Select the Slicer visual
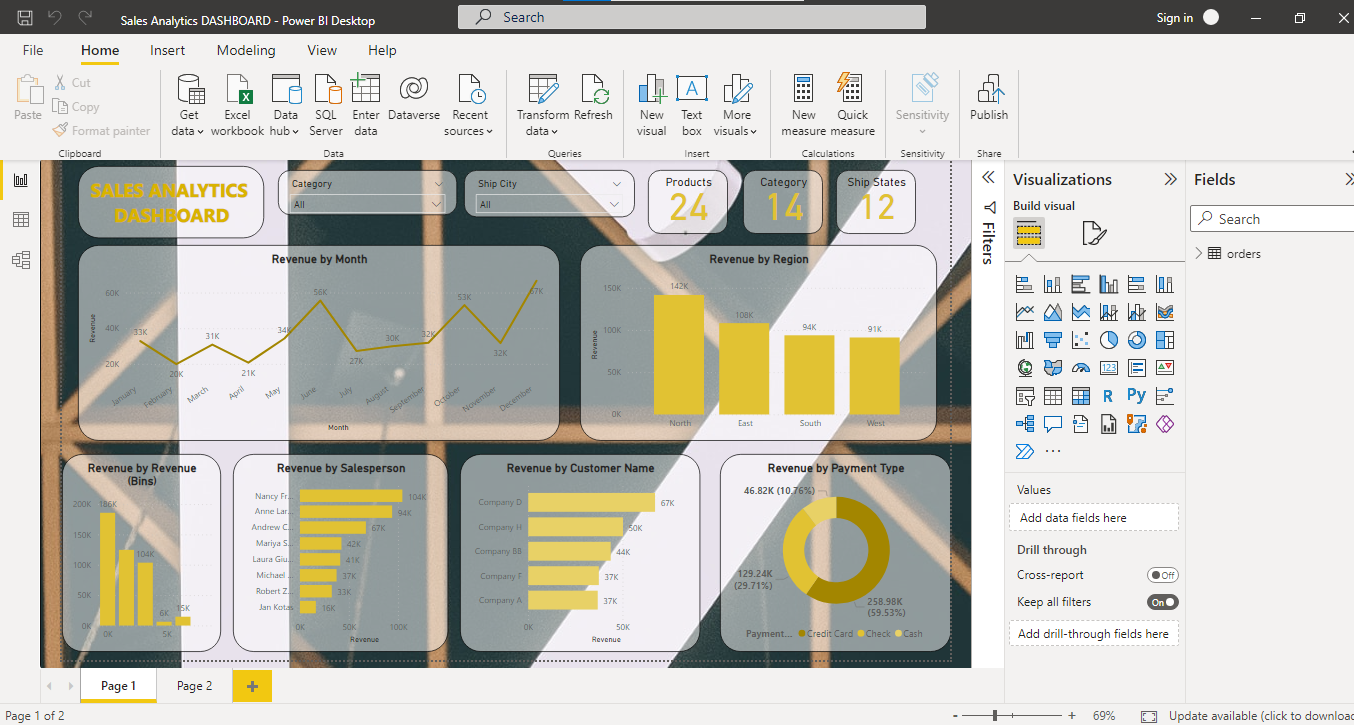Image resolution: width=1354 pixels, height=725 pixels. [x=1024, y=395]
